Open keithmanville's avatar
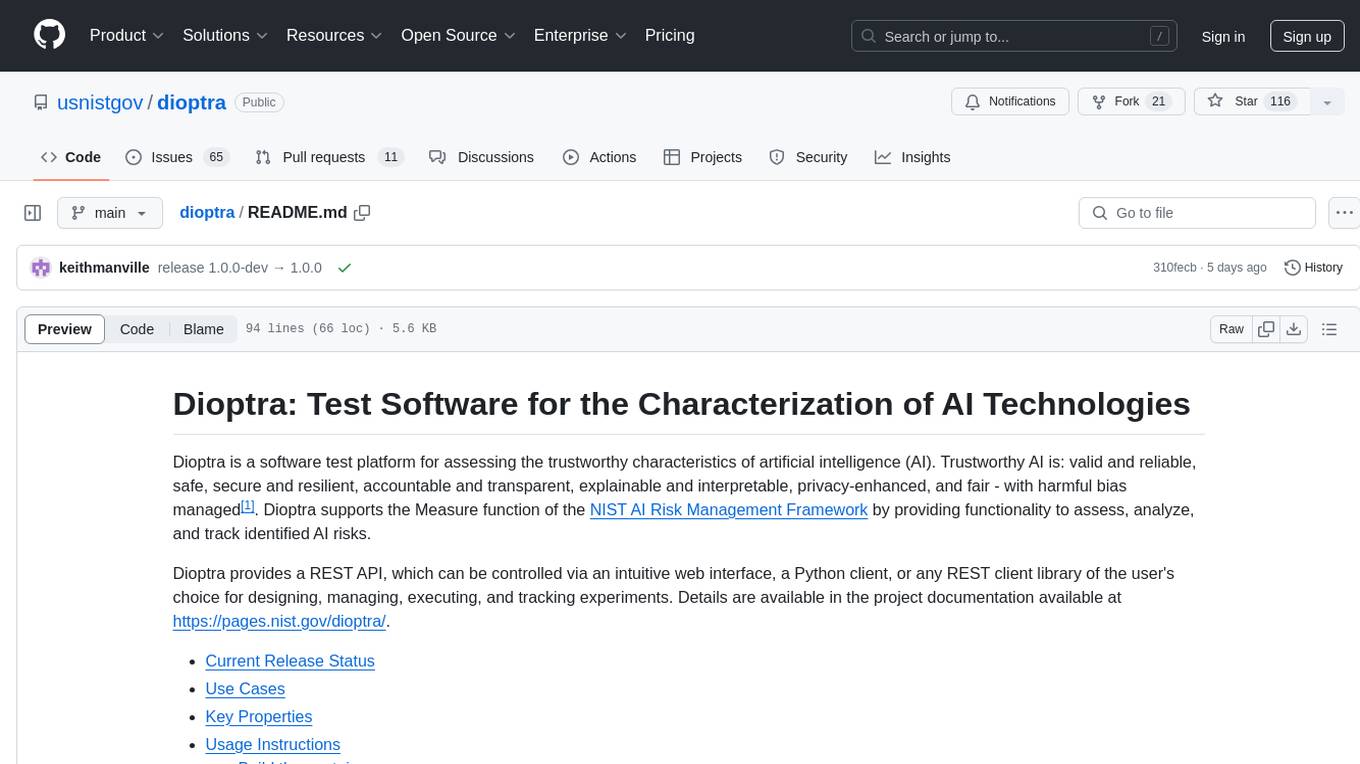Screen dimensions: 1360x764 pyautogui.click(x=41, y=268)
